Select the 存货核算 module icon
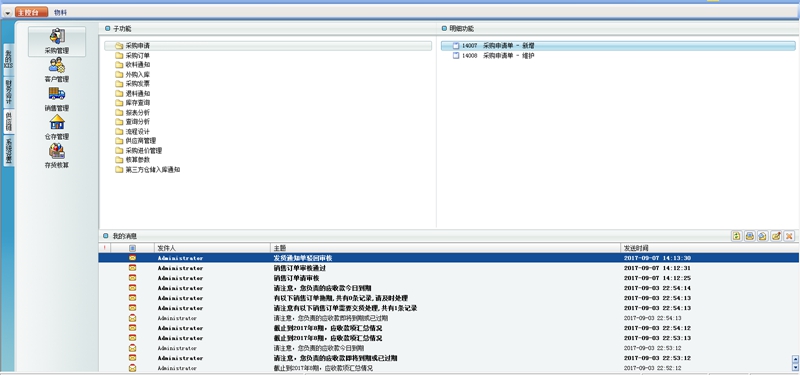 click(x=57, y=156)
